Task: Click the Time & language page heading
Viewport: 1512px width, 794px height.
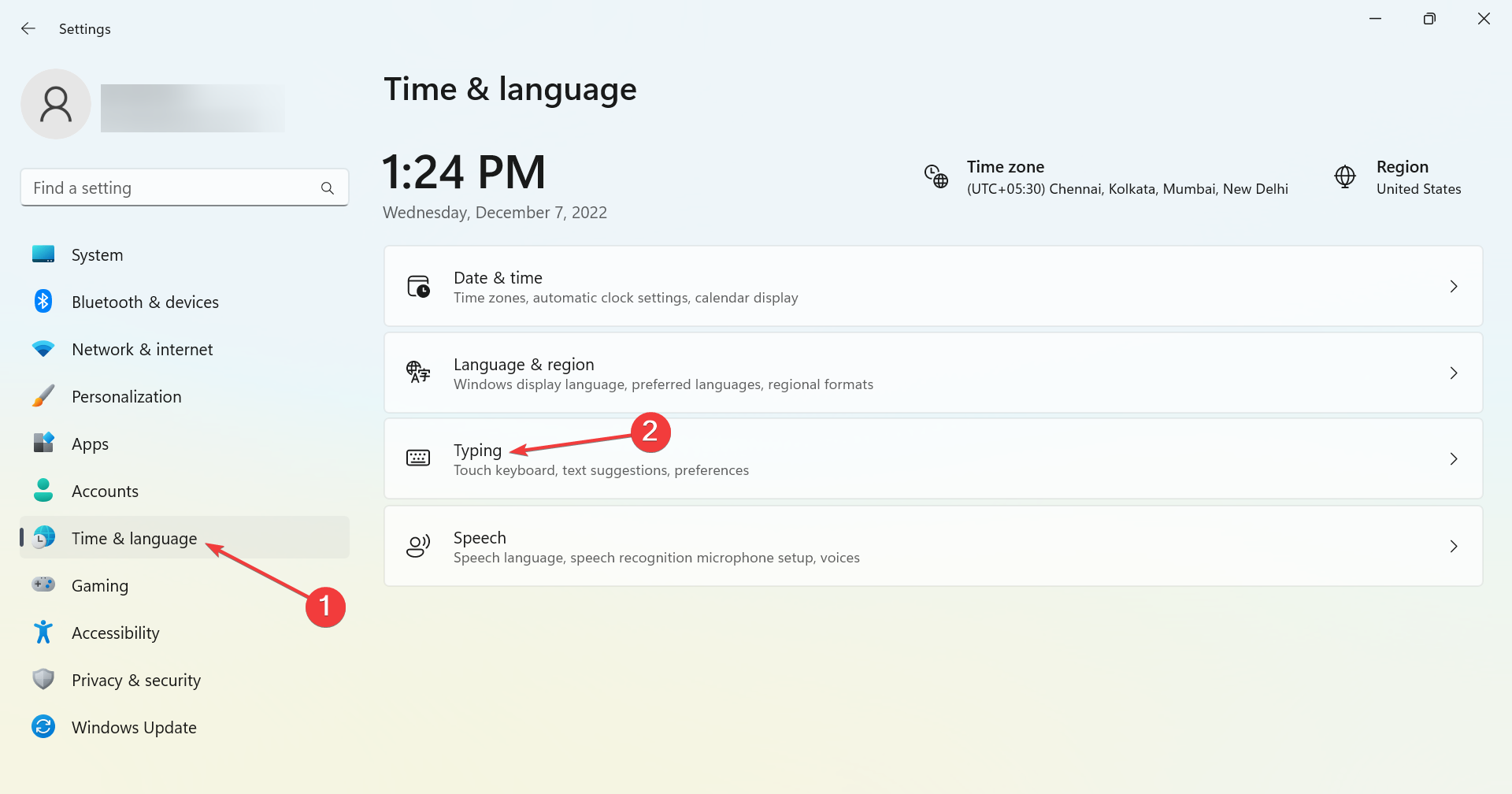Action: (510, 89)
